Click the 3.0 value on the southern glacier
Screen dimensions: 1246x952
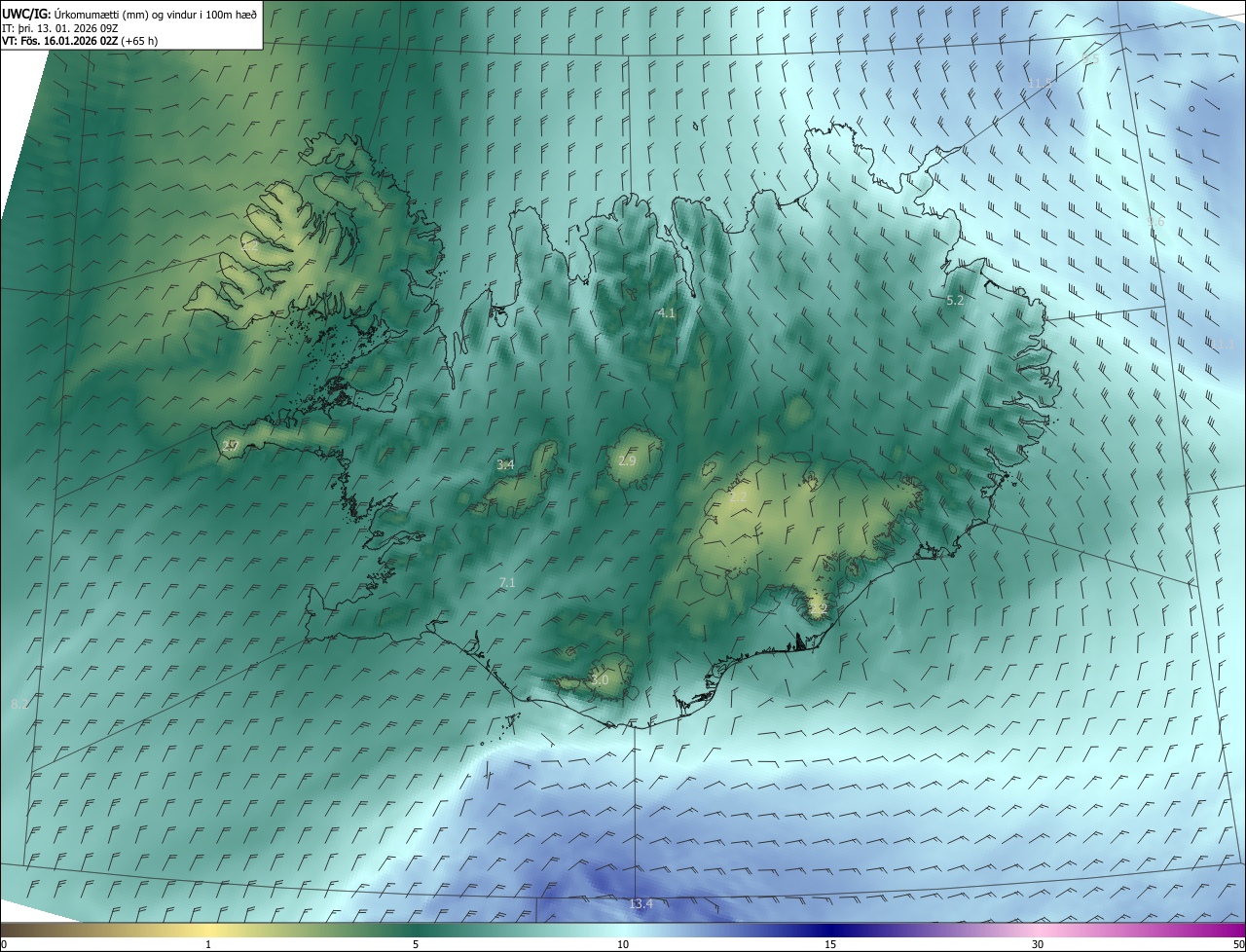click(x=600, y=679)
